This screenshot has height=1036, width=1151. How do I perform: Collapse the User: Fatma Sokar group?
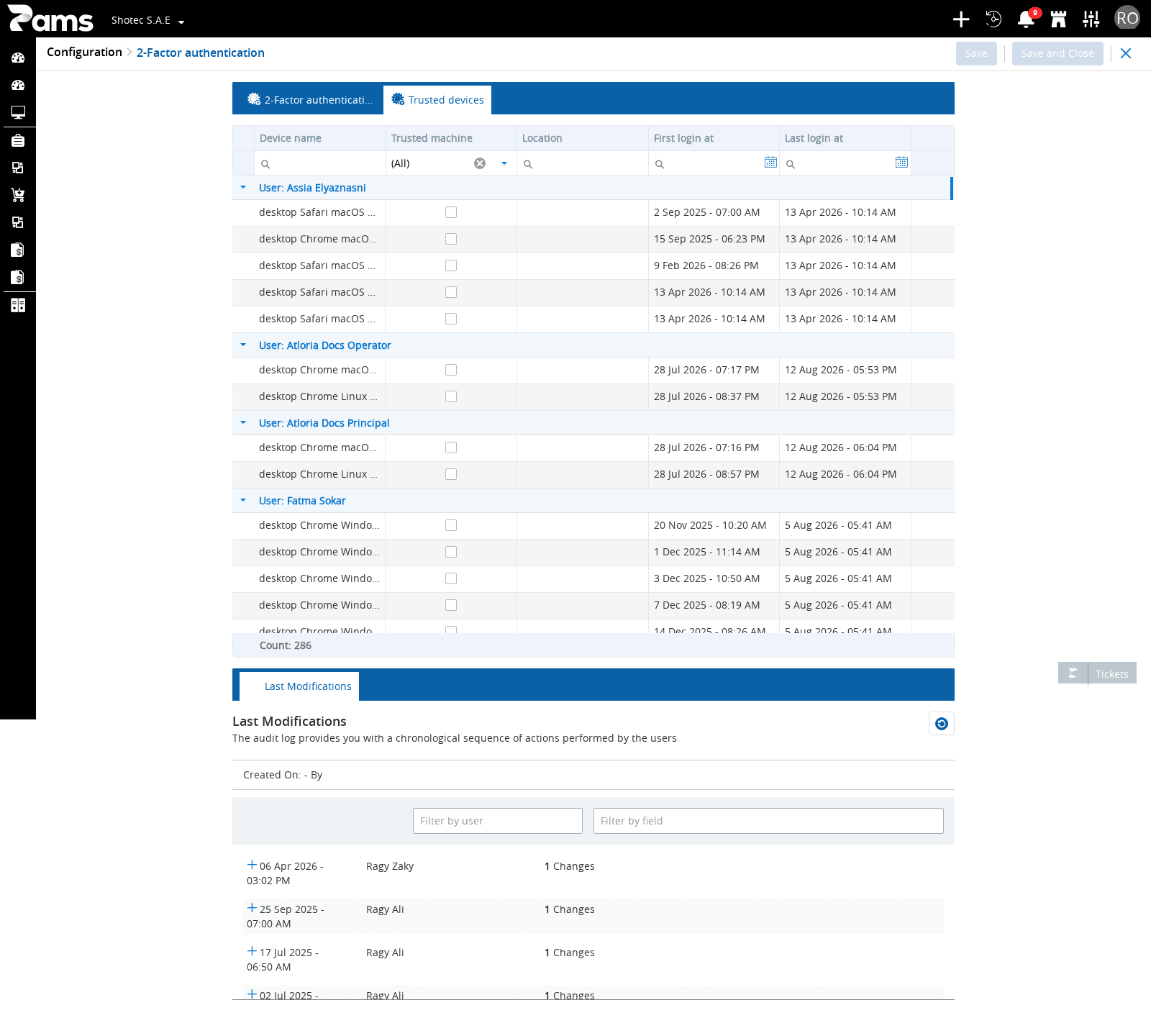point(243,500)
